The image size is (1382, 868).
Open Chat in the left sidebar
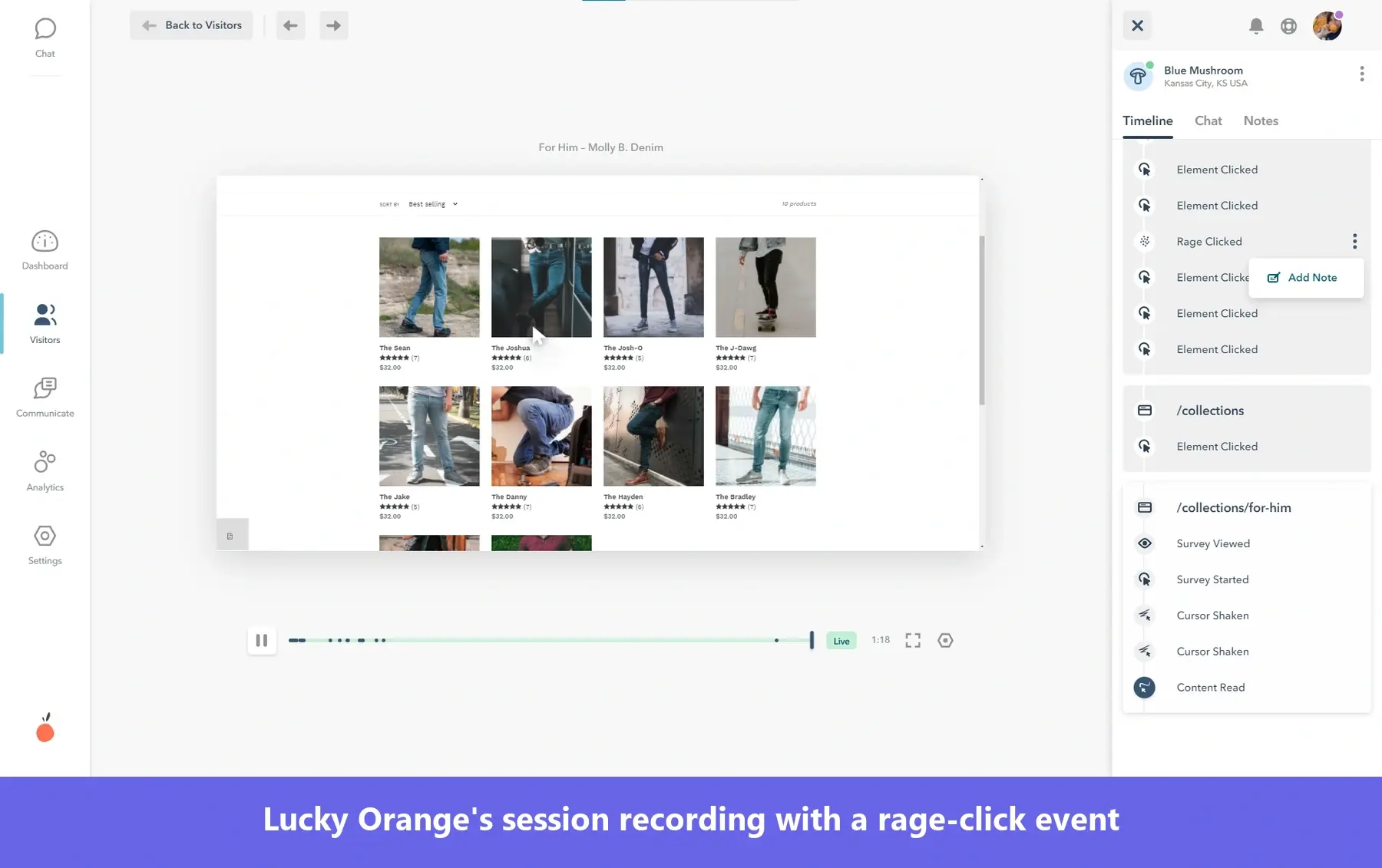point(45,38)
